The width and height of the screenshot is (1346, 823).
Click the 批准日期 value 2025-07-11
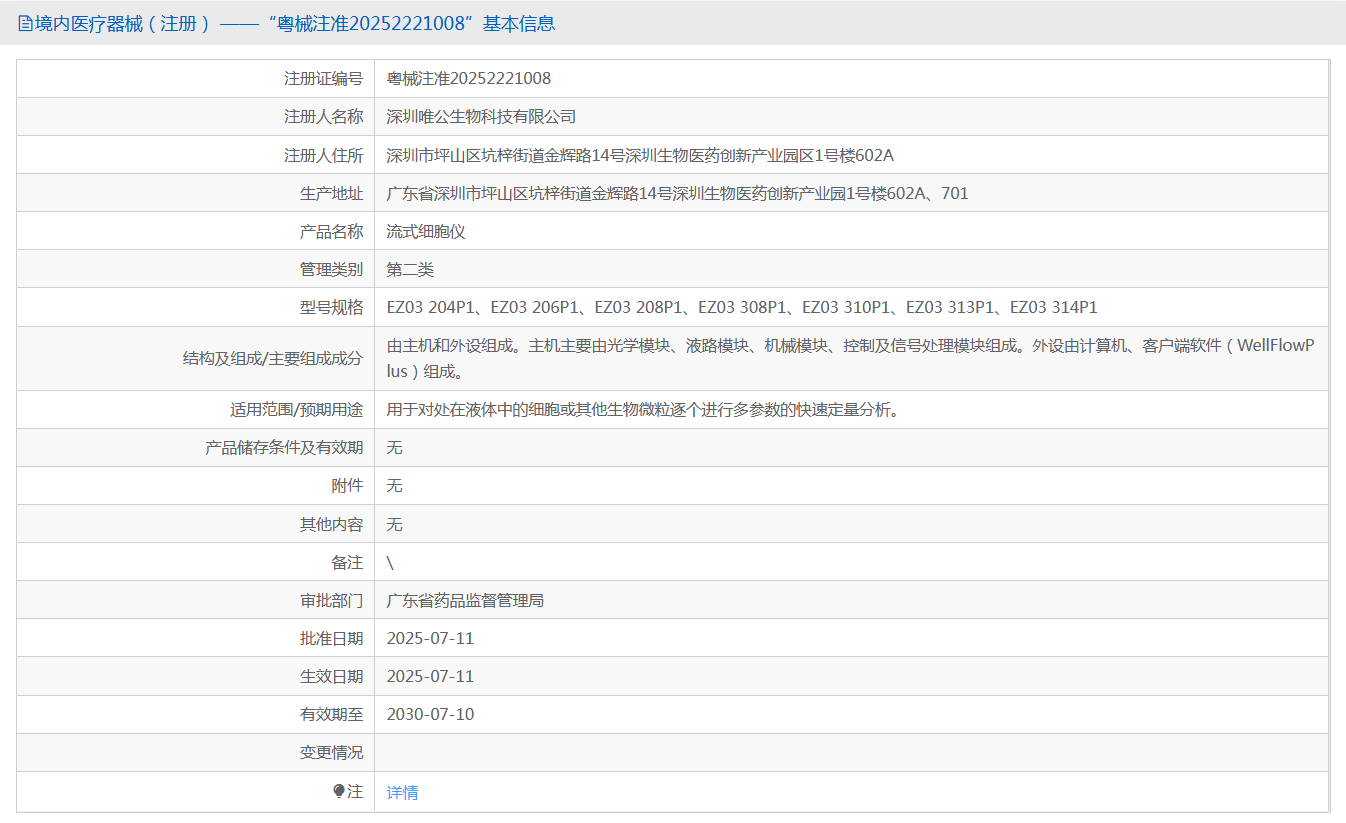tap(430, 638)
